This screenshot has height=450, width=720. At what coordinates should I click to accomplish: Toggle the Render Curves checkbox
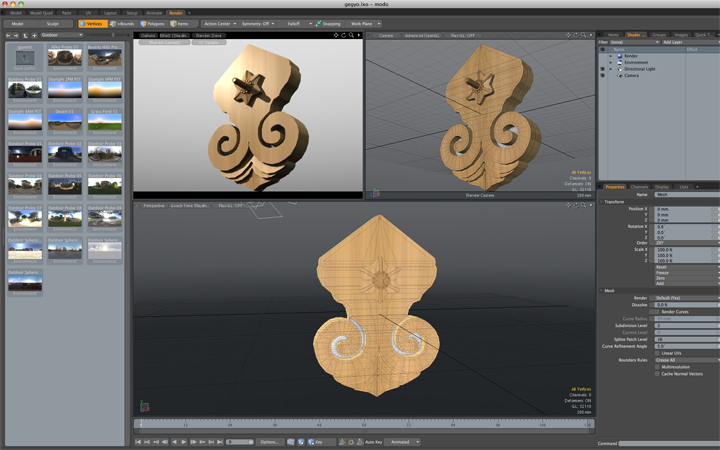657,312
